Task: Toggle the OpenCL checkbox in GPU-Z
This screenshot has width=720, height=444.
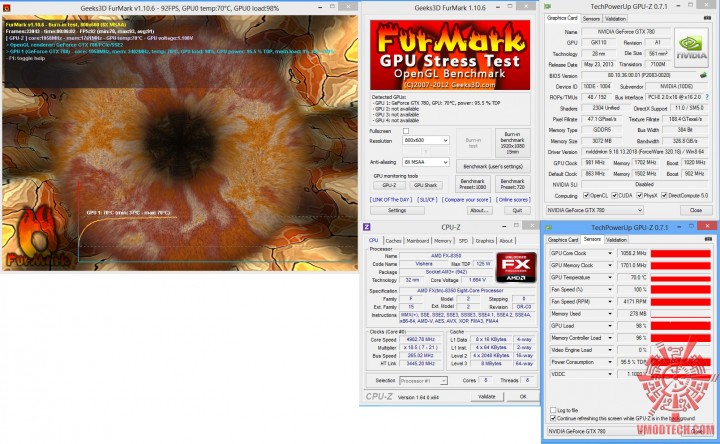Action: coord(586,196)
